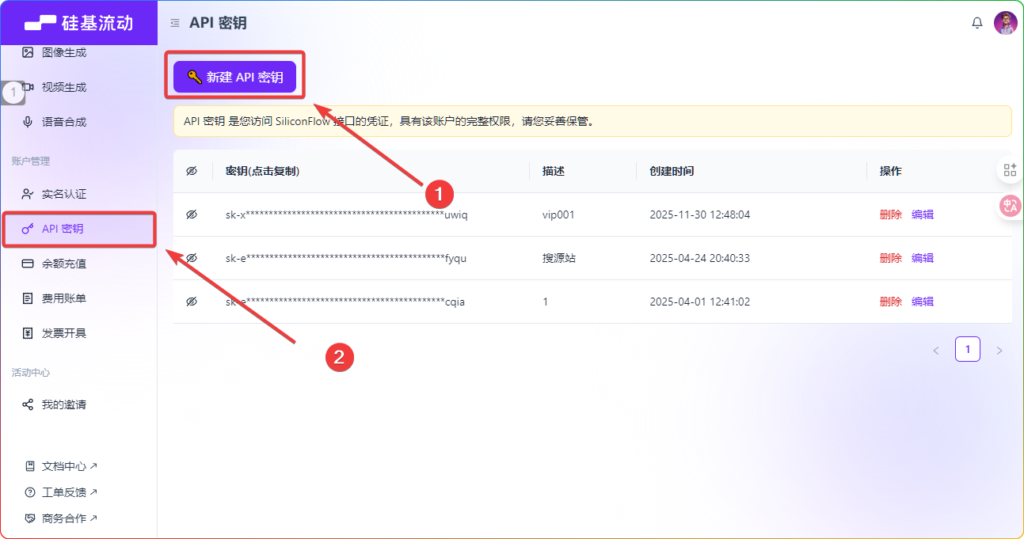Click the pink translate floating icon
Image resolution: width=1024 pixels, height=539 pixels.
coord(1010,206)
